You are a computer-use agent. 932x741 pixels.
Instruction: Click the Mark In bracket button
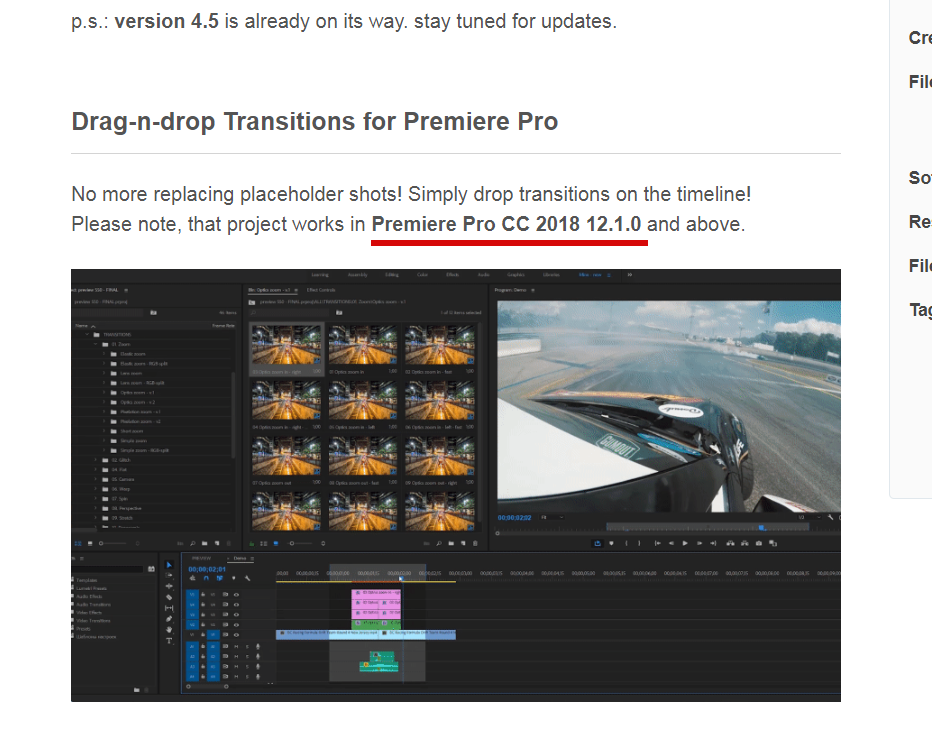tap(626, 543)
